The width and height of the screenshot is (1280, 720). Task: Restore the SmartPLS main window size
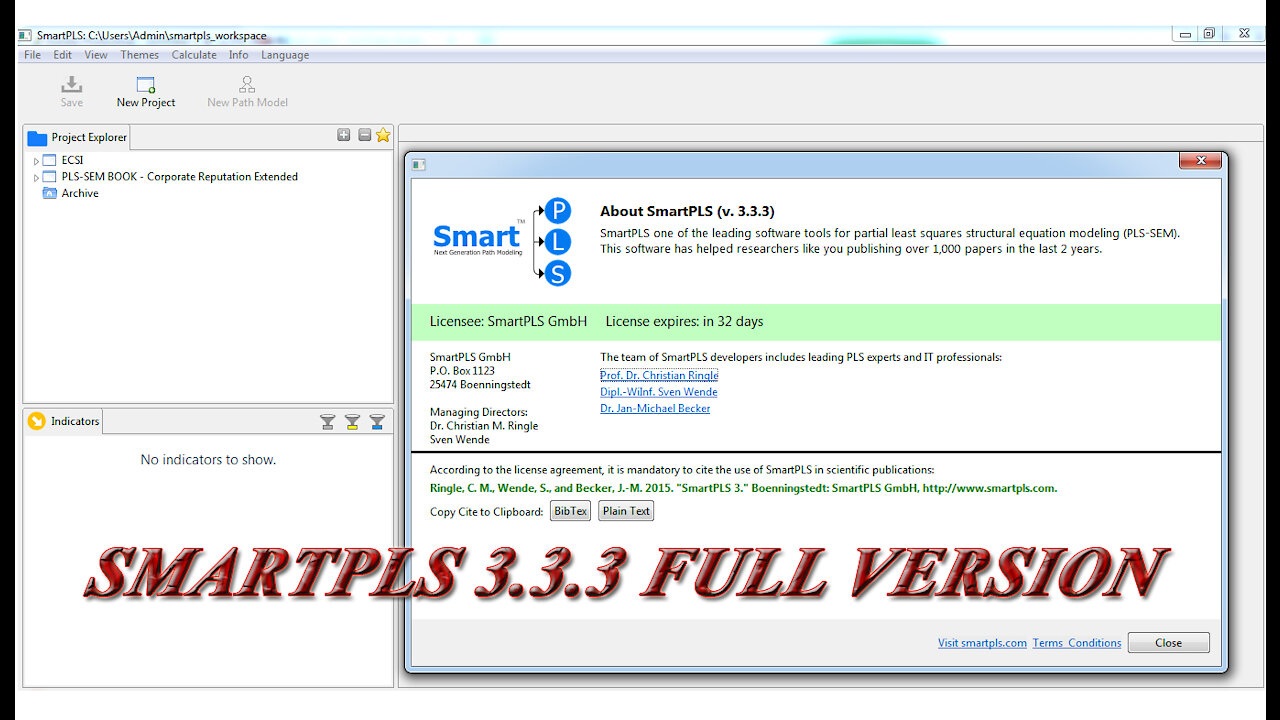point(1209,34)
